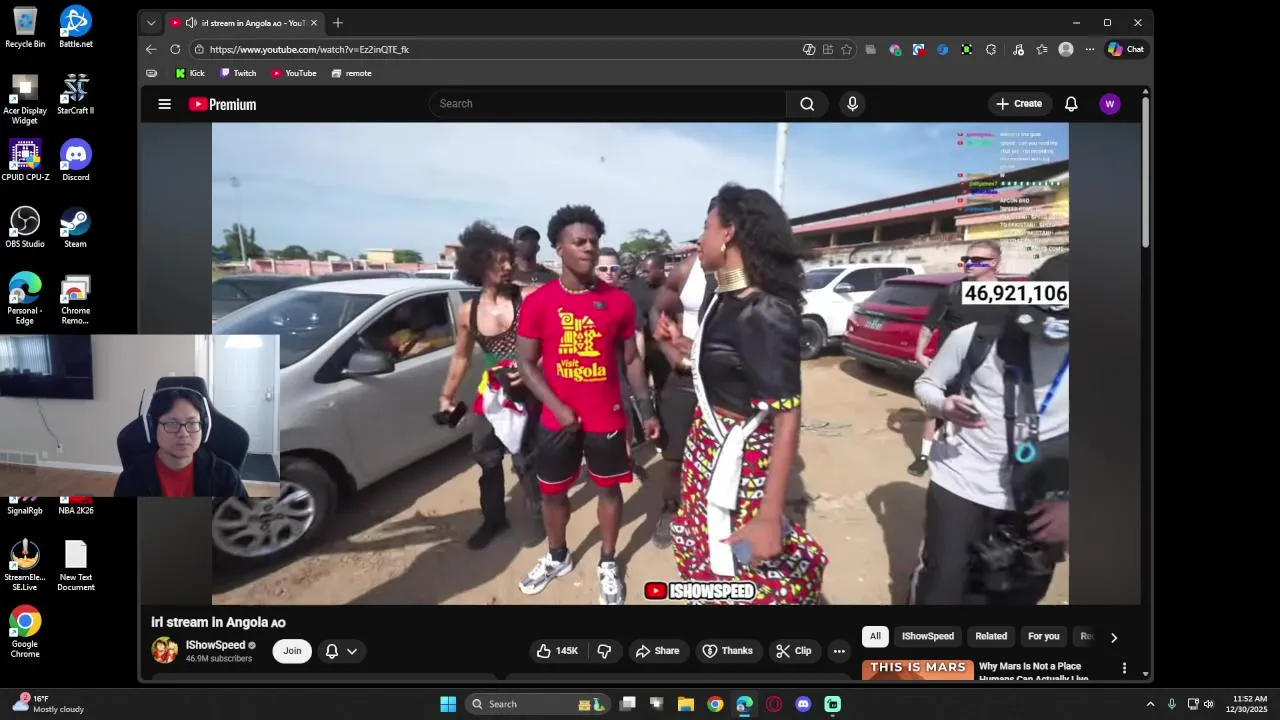
Task: Open the YouTube bookmark
Action: (x=294, y=73)
